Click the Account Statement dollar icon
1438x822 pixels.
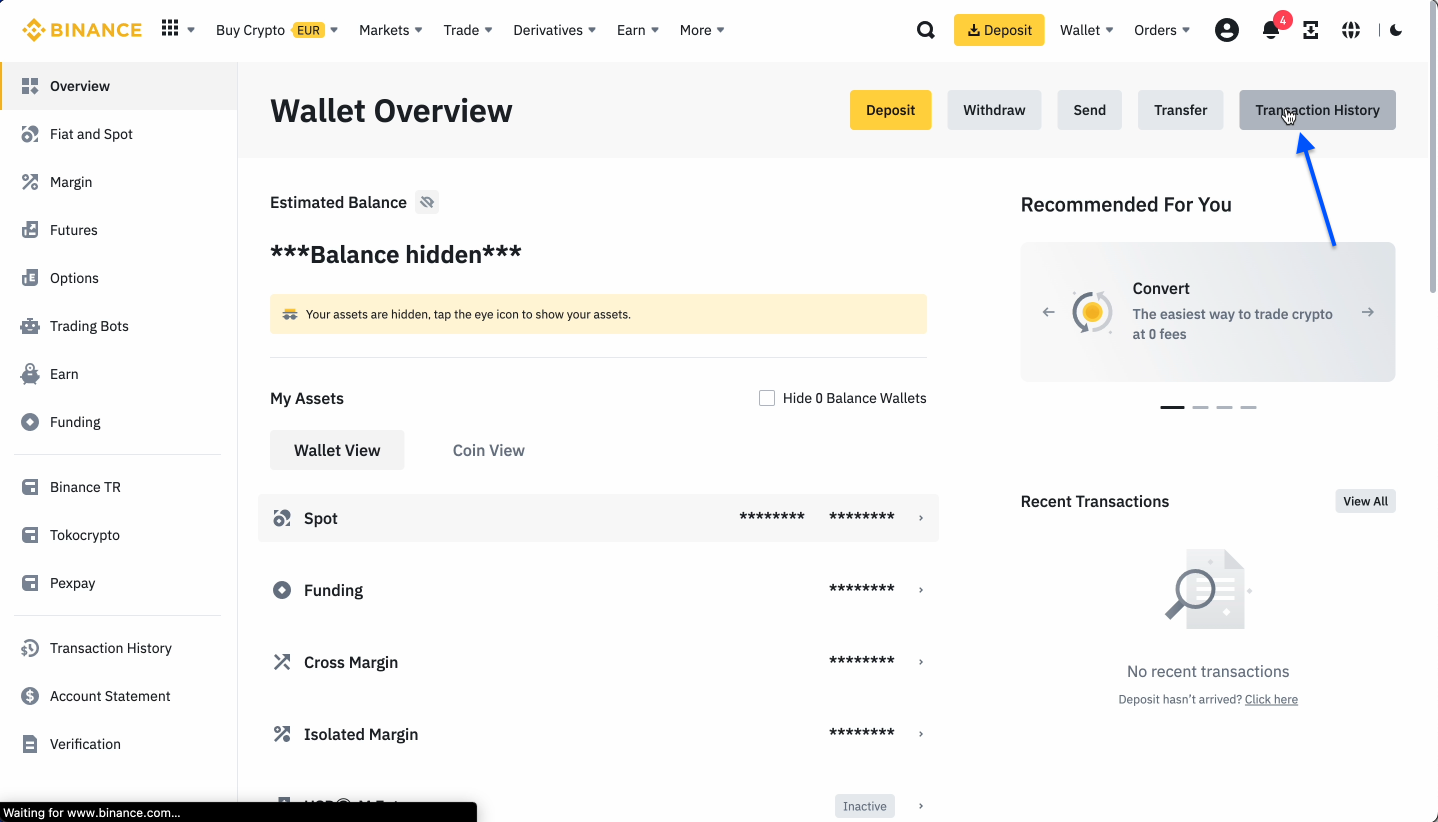(30, 696)
